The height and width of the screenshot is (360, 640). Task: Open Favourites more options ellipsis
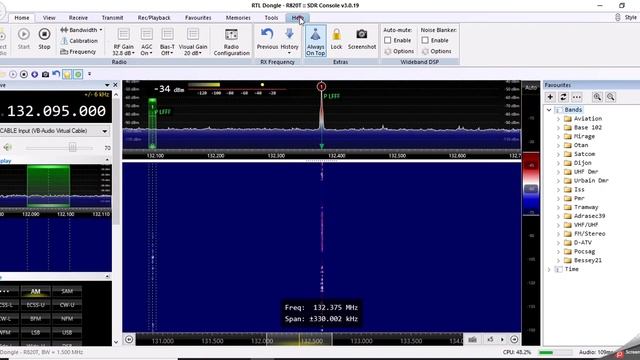576,97
